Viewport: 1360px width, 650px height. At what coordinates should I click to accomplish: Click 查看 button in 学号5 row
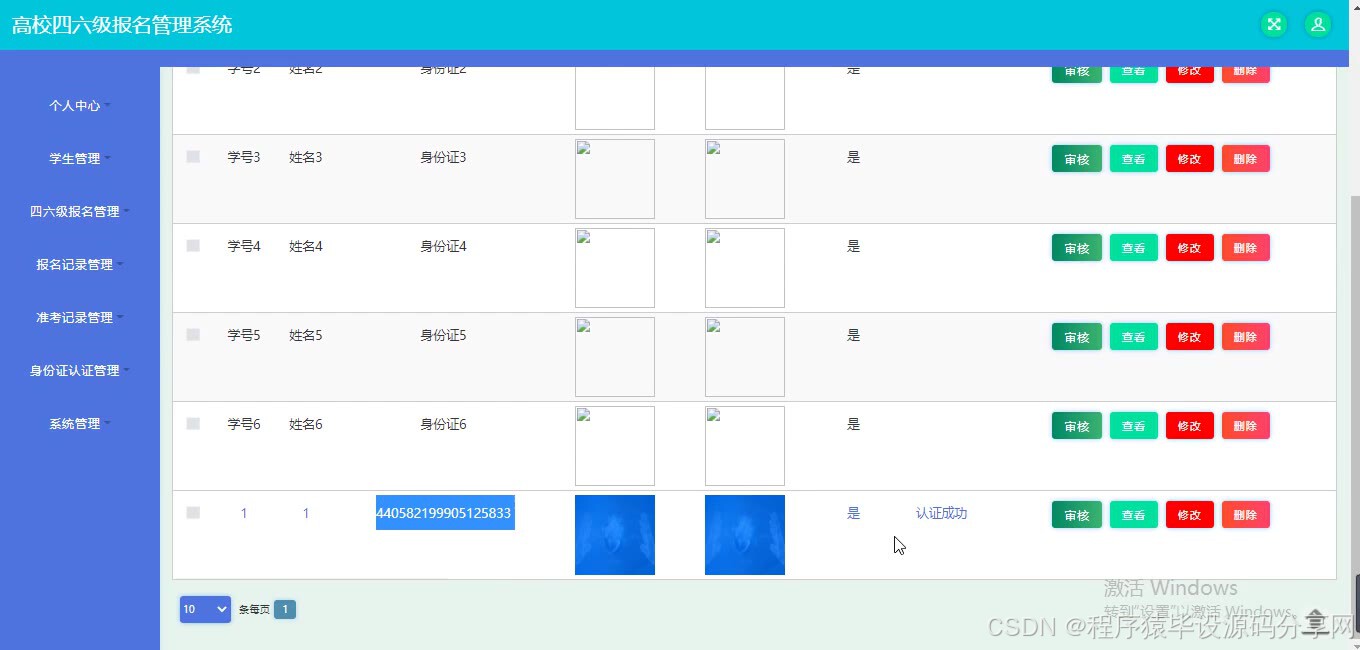(x=1133, y=337)
